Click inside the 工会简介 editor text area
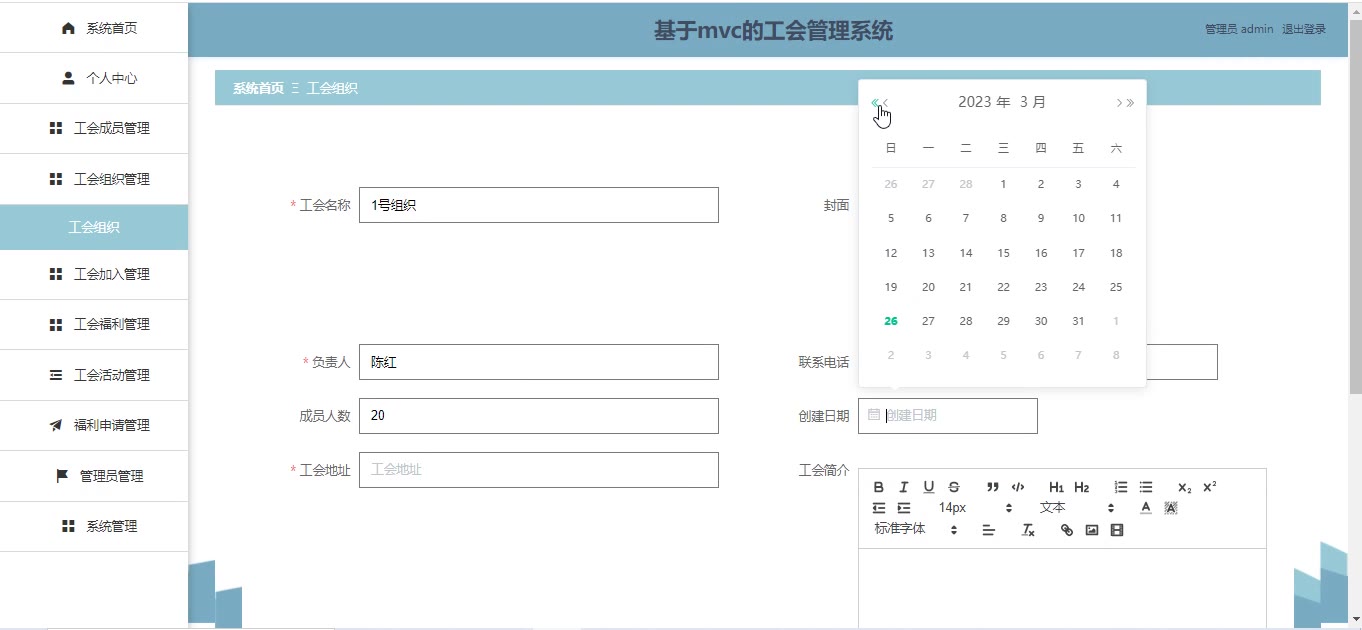Viewport: 1362px width, 630px height. (1062, 589)
